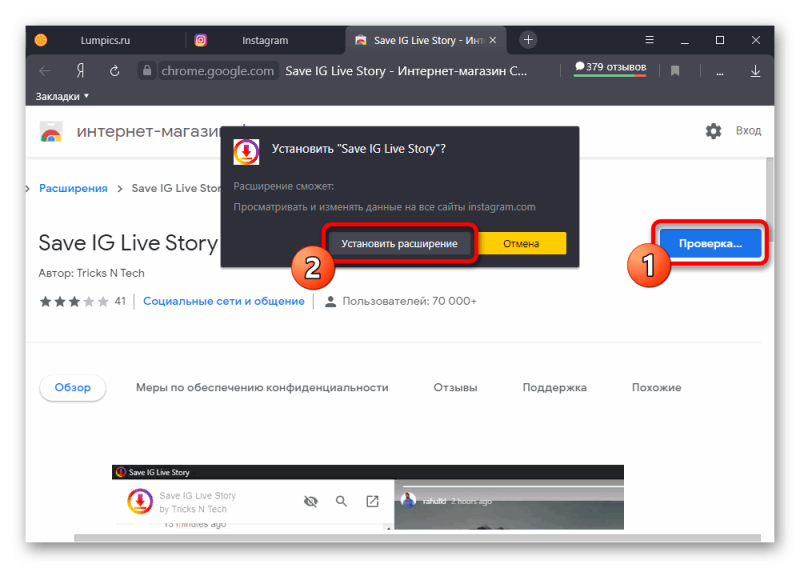Click the Lumpics orange favicon
This screenshot has height=568, width=800.
pyautogui.click(x=41, y=40)
